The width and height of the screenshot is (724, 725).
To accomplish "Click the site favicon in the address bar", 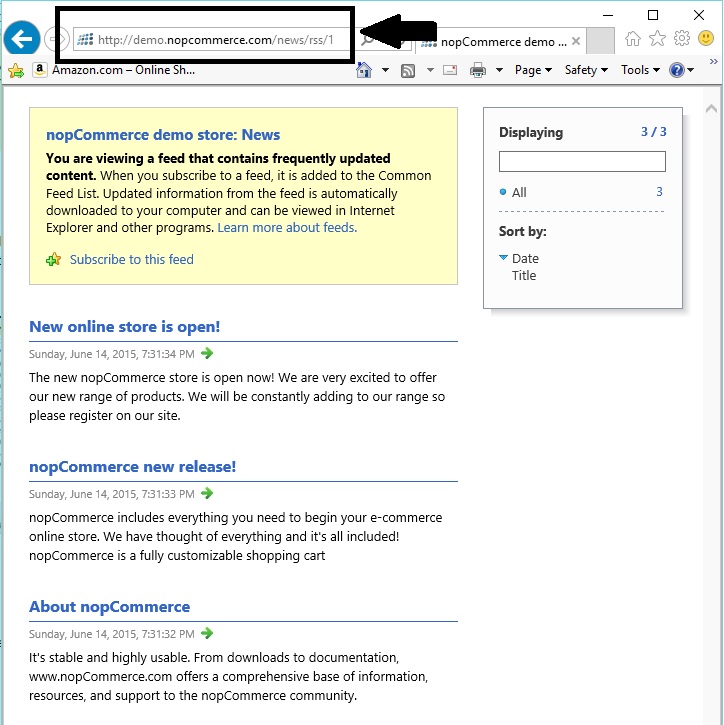I will pos(85,40).
